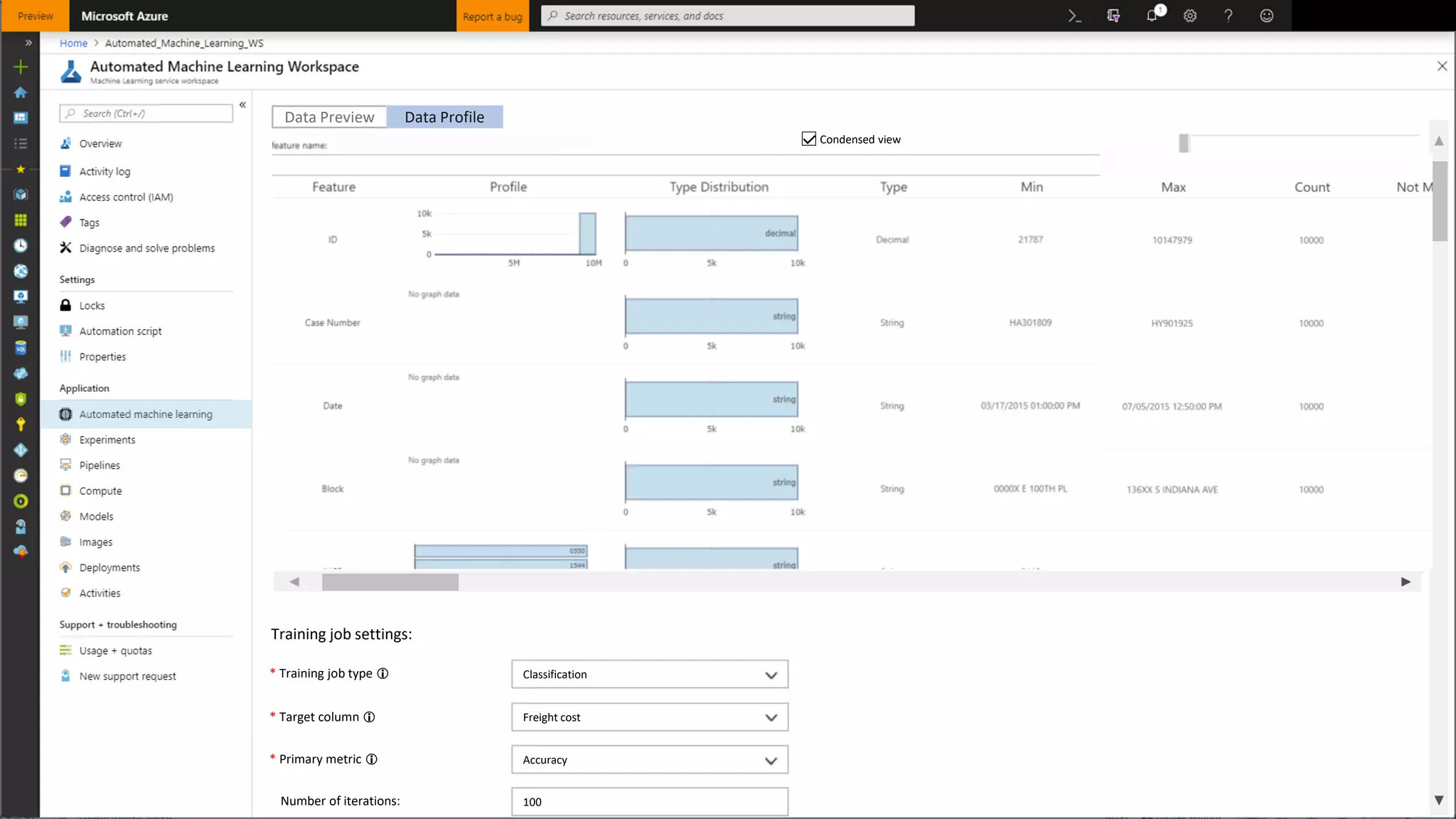Click the Experiments icon
The image size is (1456, 819).
65,439
